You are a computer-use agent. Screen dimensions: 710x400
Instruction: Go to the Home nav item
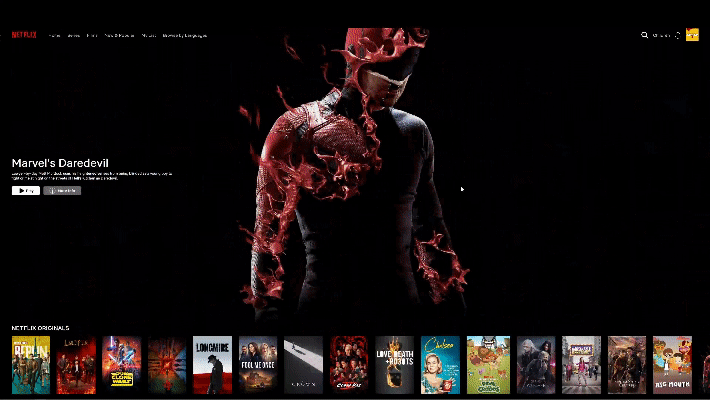tap(54, 35)
